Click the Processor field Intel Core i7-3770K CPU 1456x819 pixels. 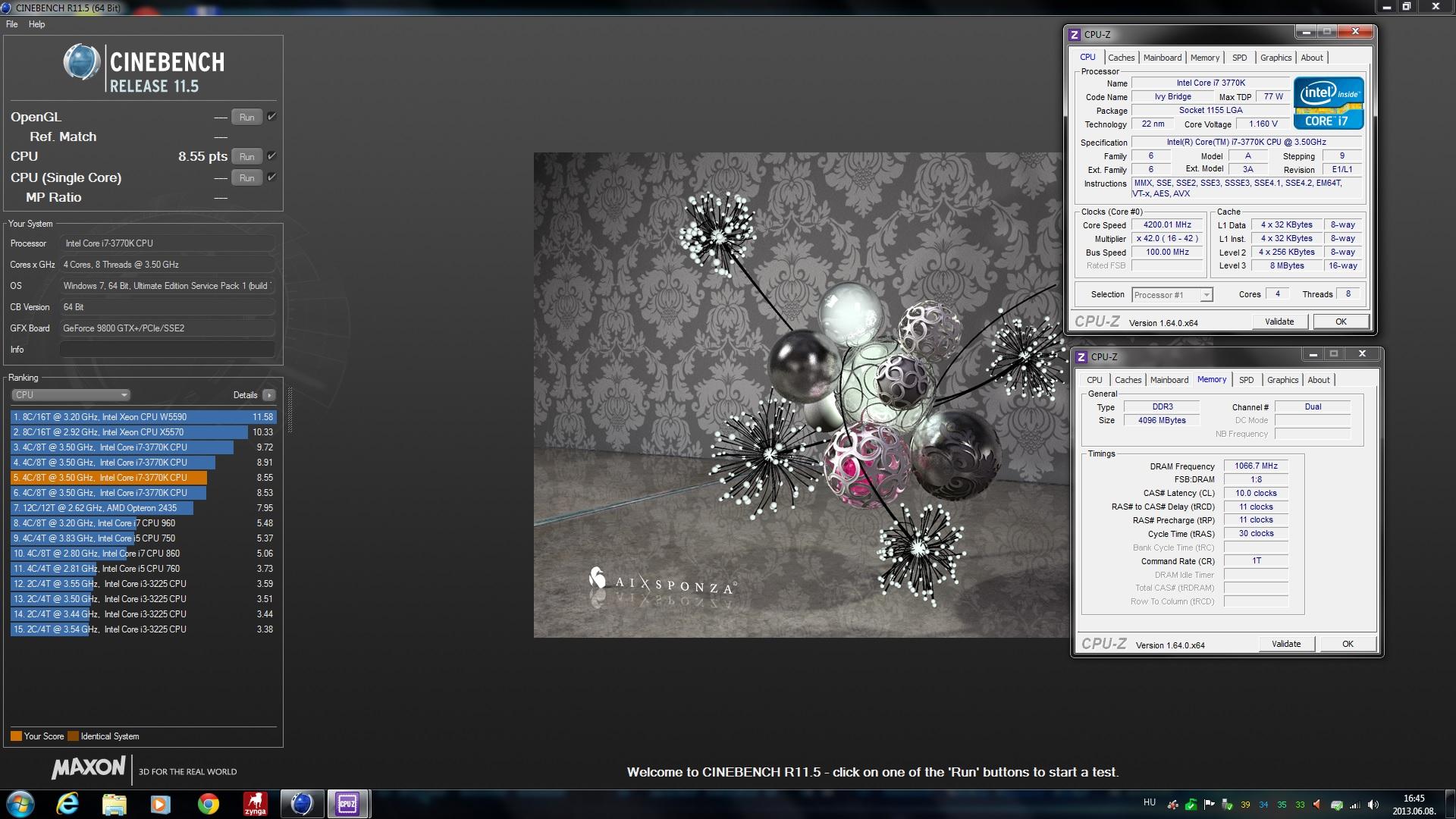point(167,243)
